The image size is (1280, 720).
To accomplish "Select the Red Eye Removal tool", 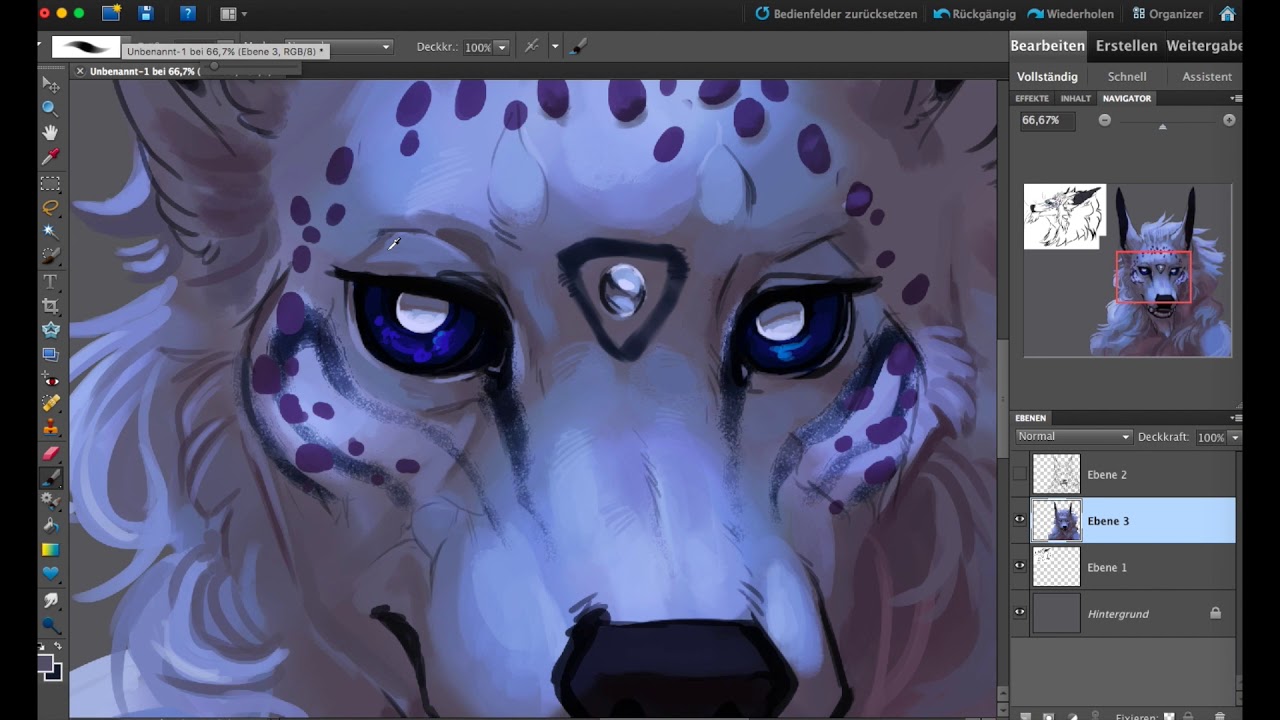I will (x=50, y=380).
